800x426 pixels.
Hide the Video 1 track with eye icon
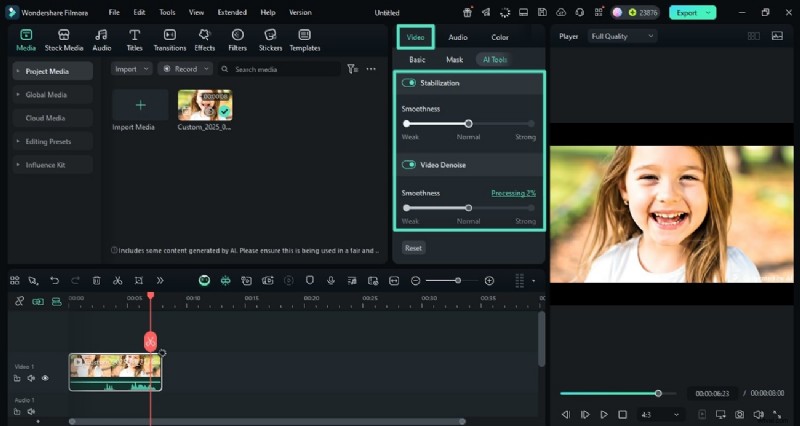(45, 378)
